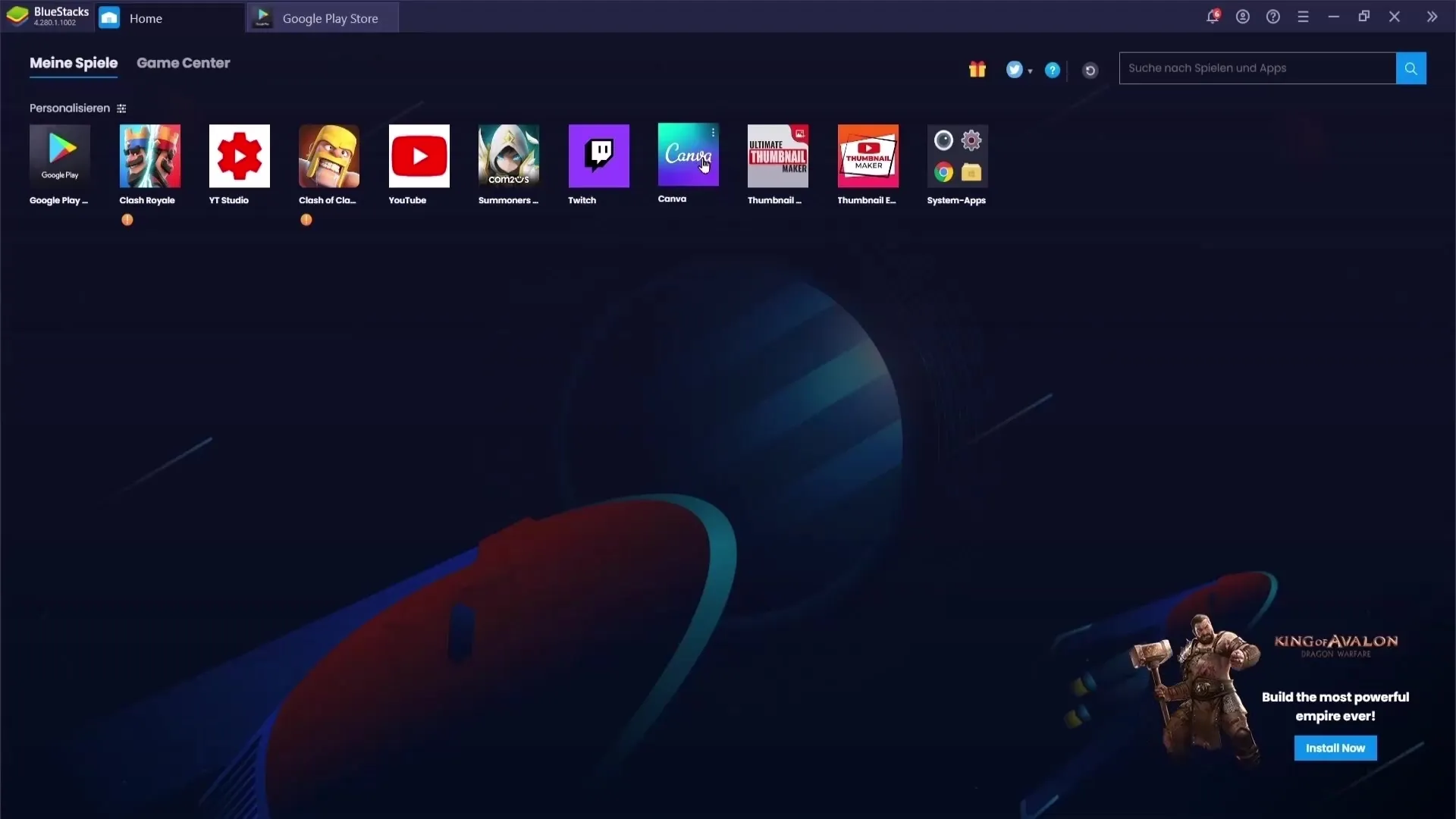
Task: Click the settings gear inside System-Apps
Action: (x=971, y=140)
